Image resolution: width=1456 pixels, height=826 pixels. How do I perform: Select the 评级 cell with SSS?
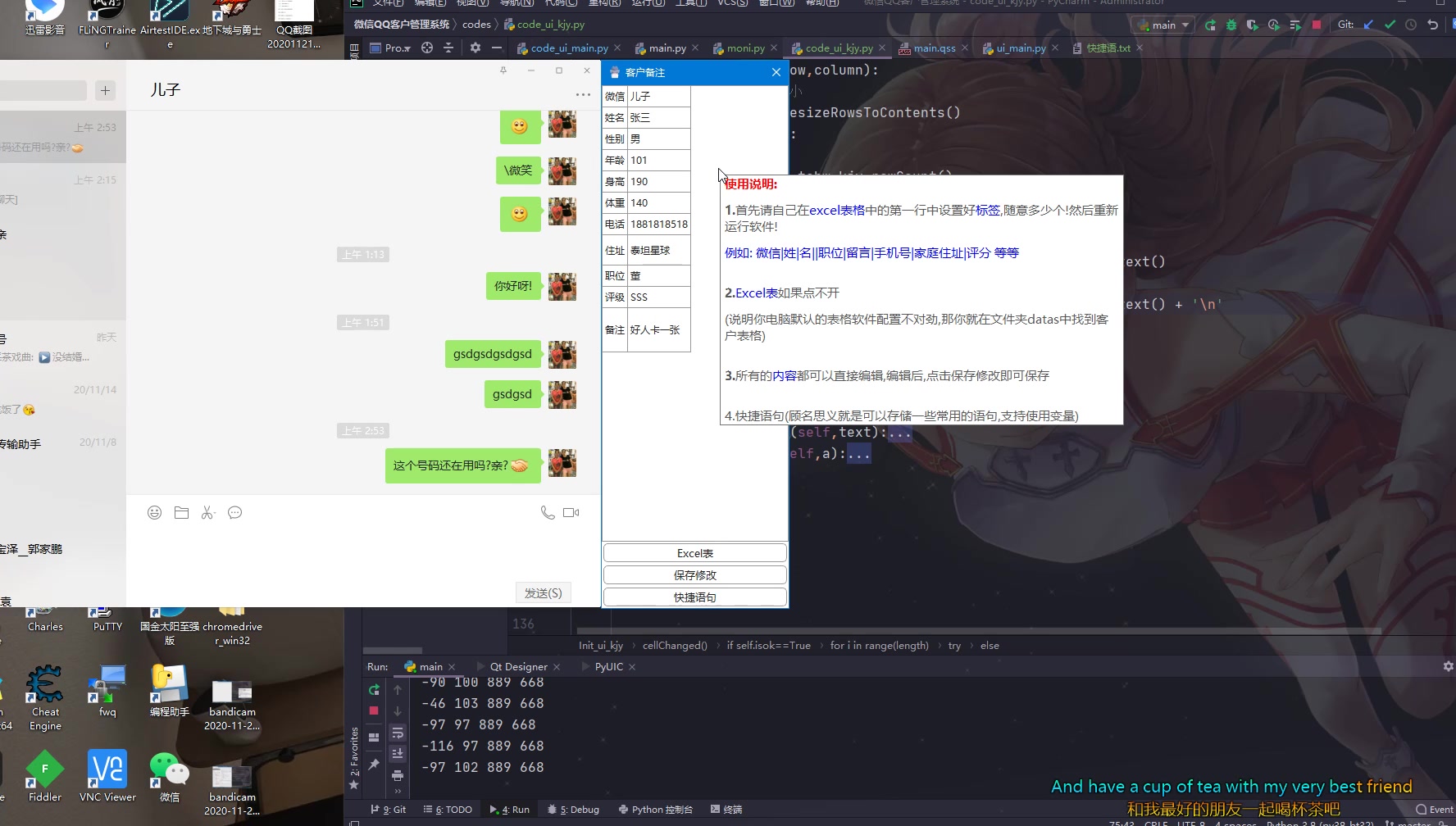tap(658, 297)
